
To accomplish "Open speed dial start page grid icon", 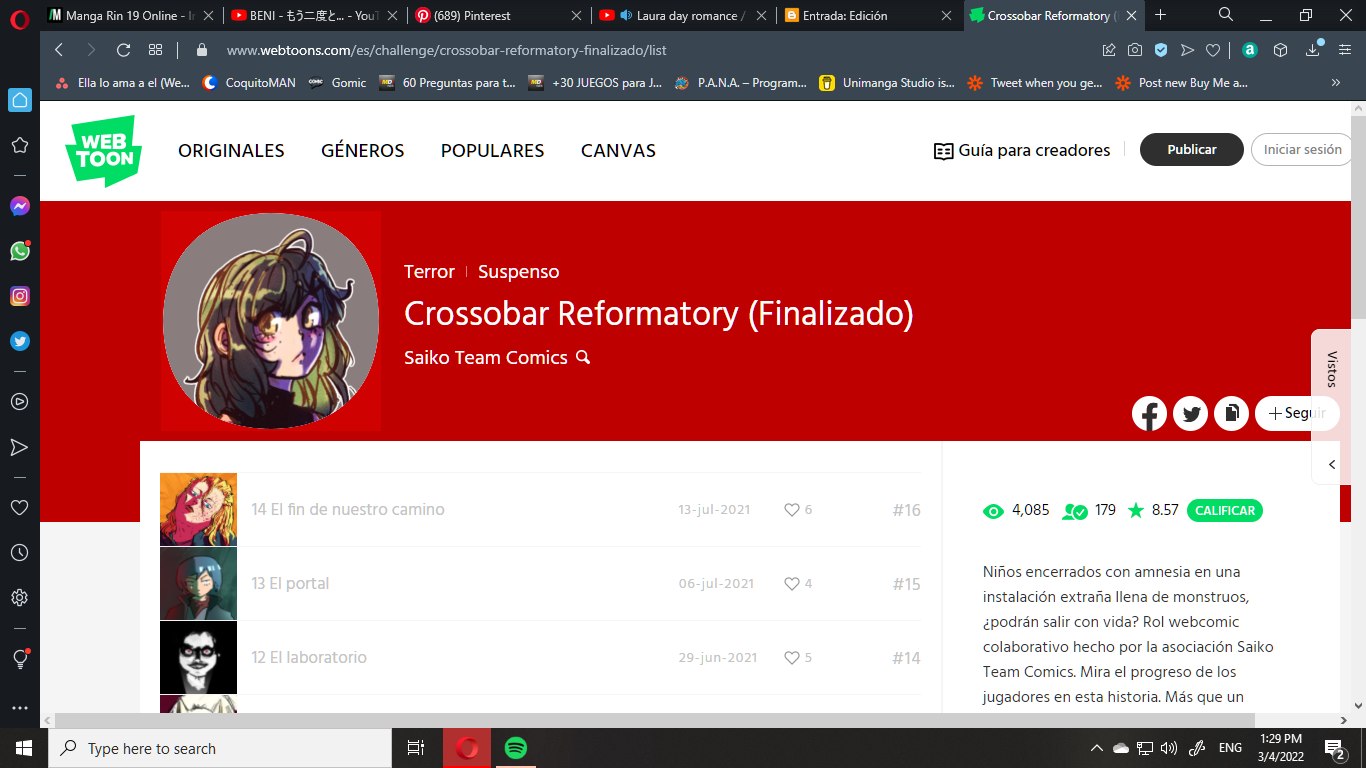I will pos(155,50).
